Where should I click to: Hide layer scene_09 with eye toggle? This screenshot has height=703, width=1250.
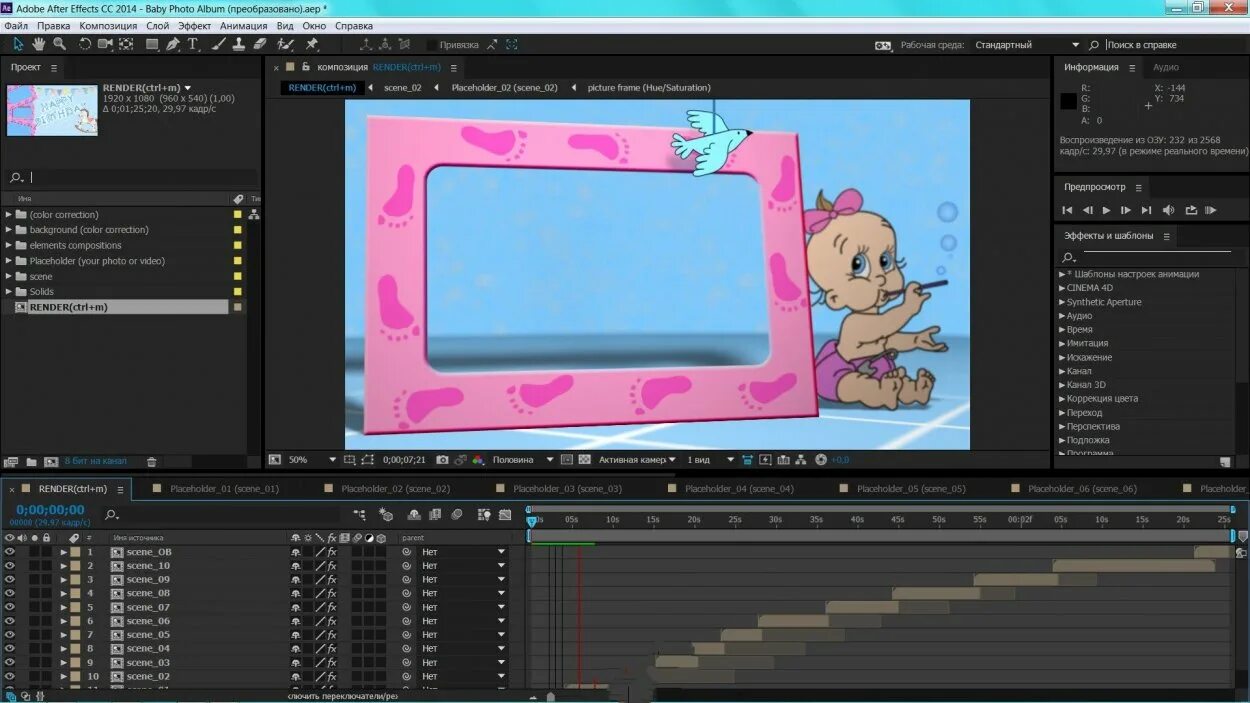(x=10, y=580)
